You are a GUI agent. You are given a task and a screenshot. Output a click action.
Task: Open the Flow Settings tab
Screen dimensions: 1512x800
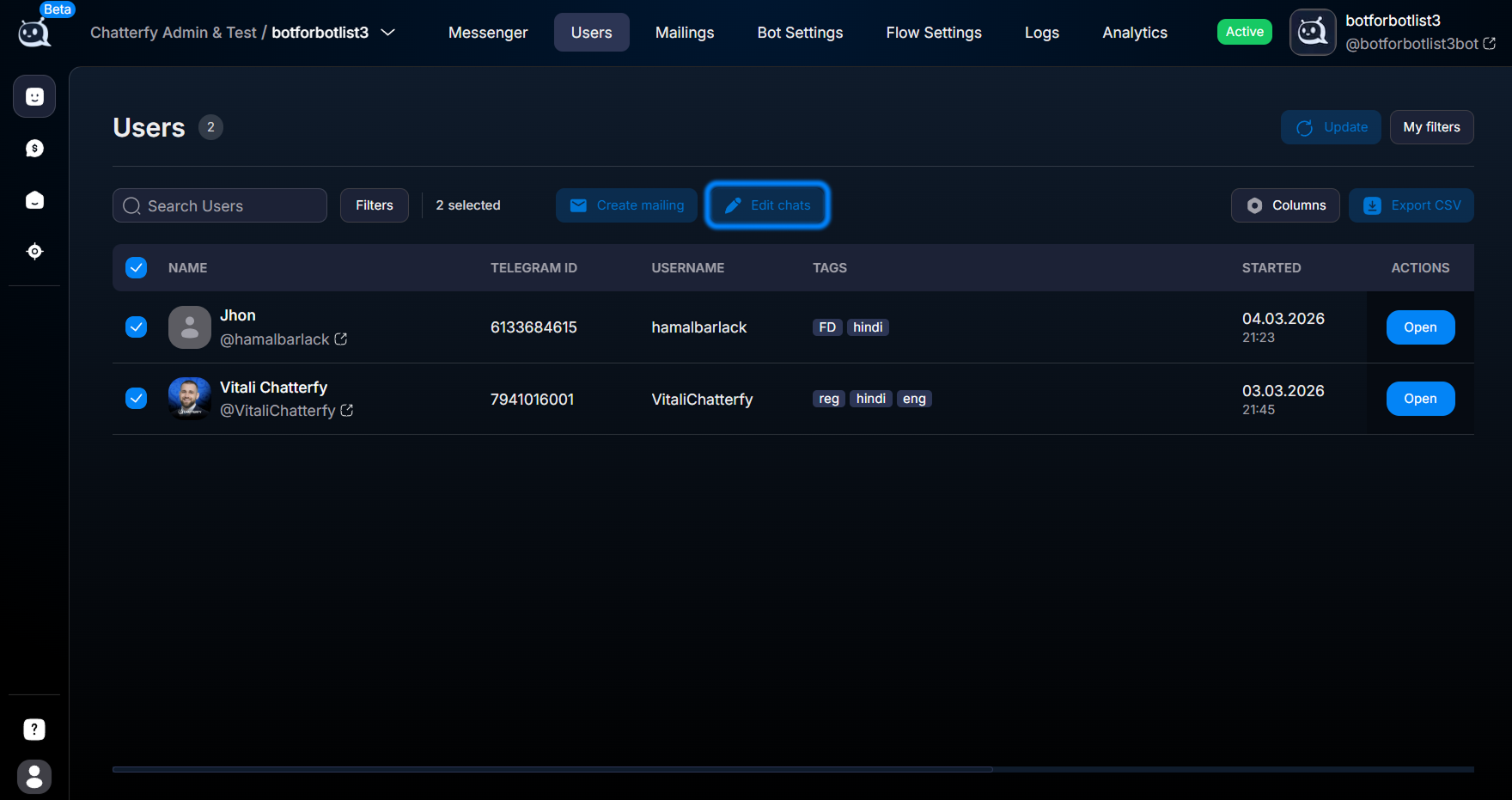coord(934,33)
